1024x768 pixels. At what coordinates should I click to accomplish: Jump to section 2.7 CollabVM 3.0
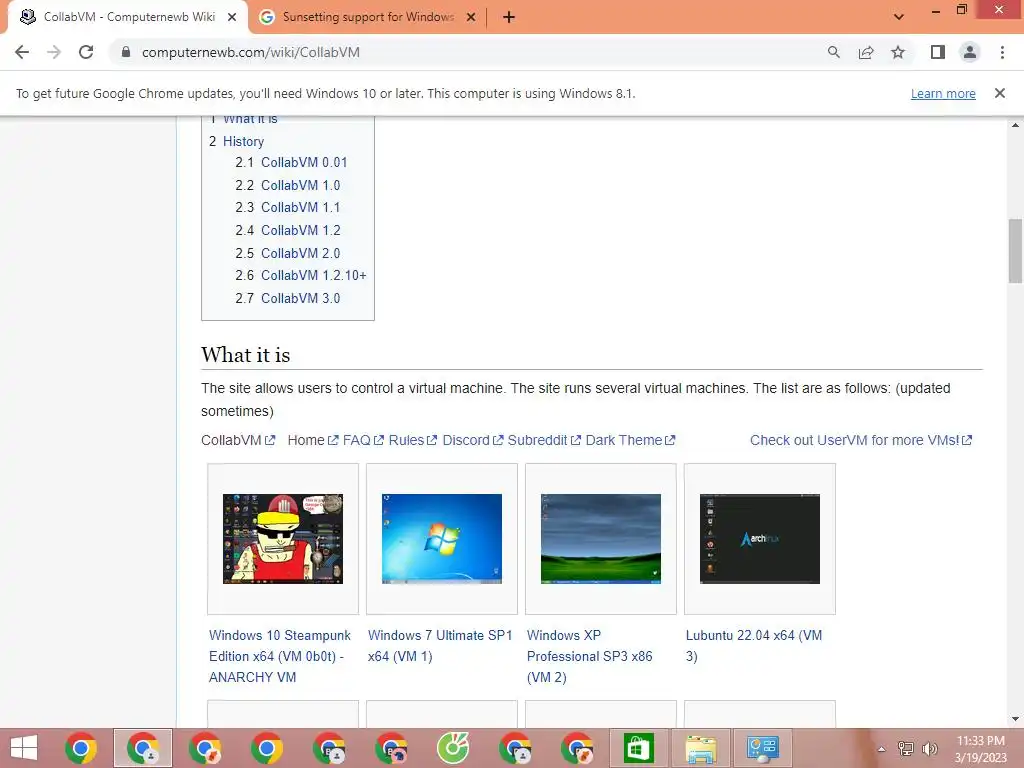300,298
